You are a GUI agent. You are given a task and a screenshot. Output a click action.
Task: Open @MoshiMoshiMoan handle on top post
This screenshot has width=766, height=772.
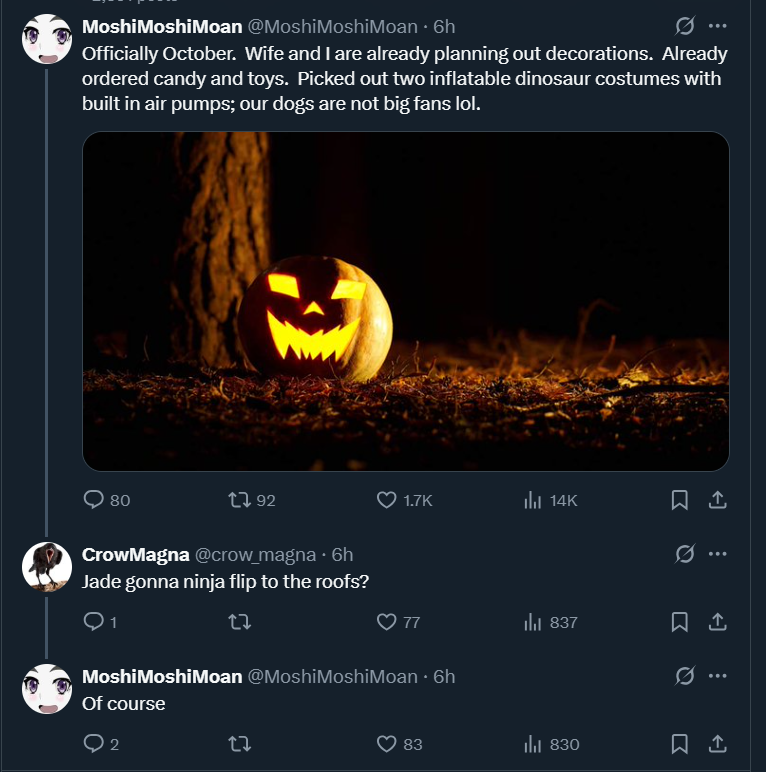tap(332, 27)
